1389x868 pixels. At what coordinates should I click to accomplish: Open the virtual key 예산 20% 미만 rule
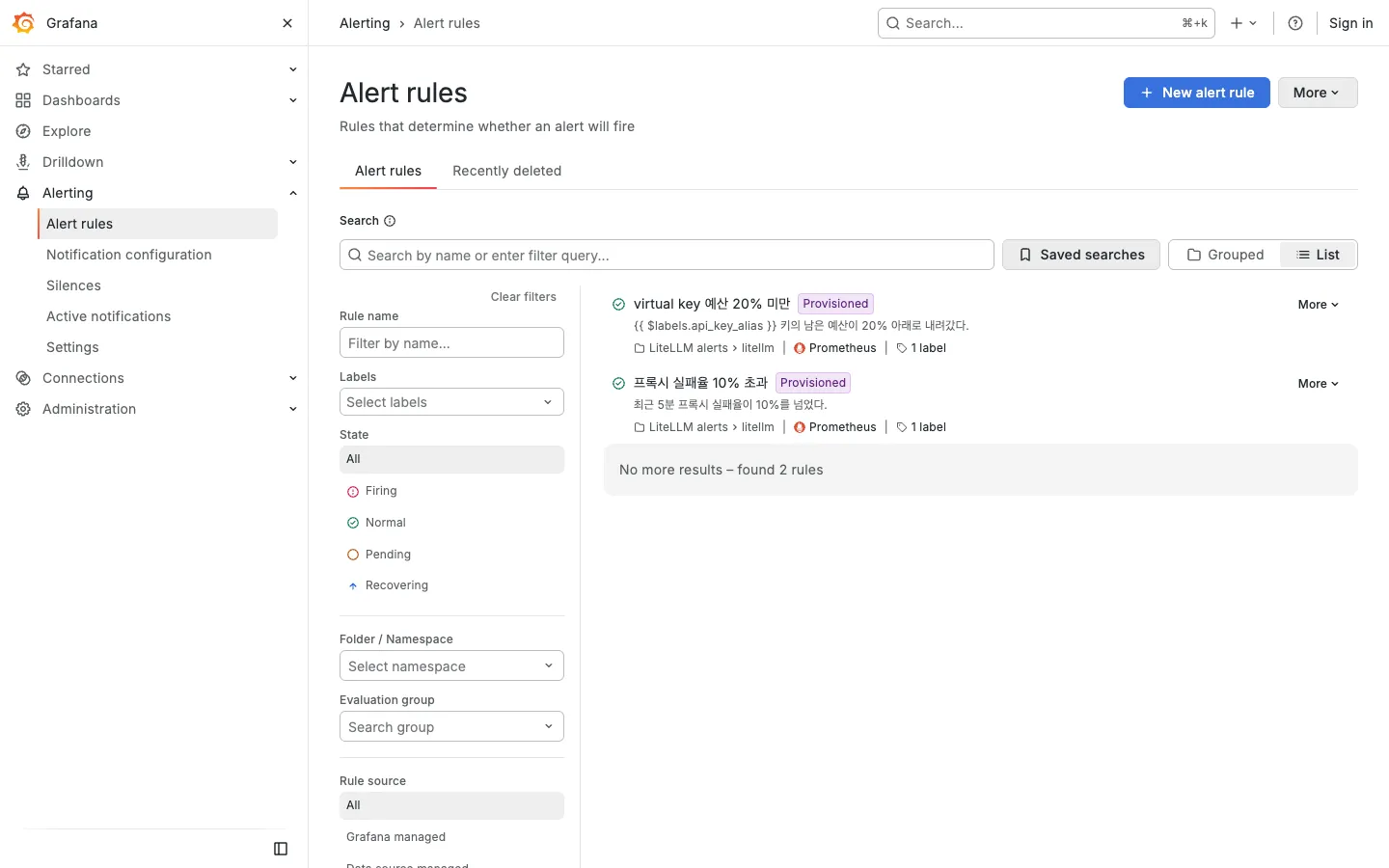pyautogui.click(x=711, y=304)
